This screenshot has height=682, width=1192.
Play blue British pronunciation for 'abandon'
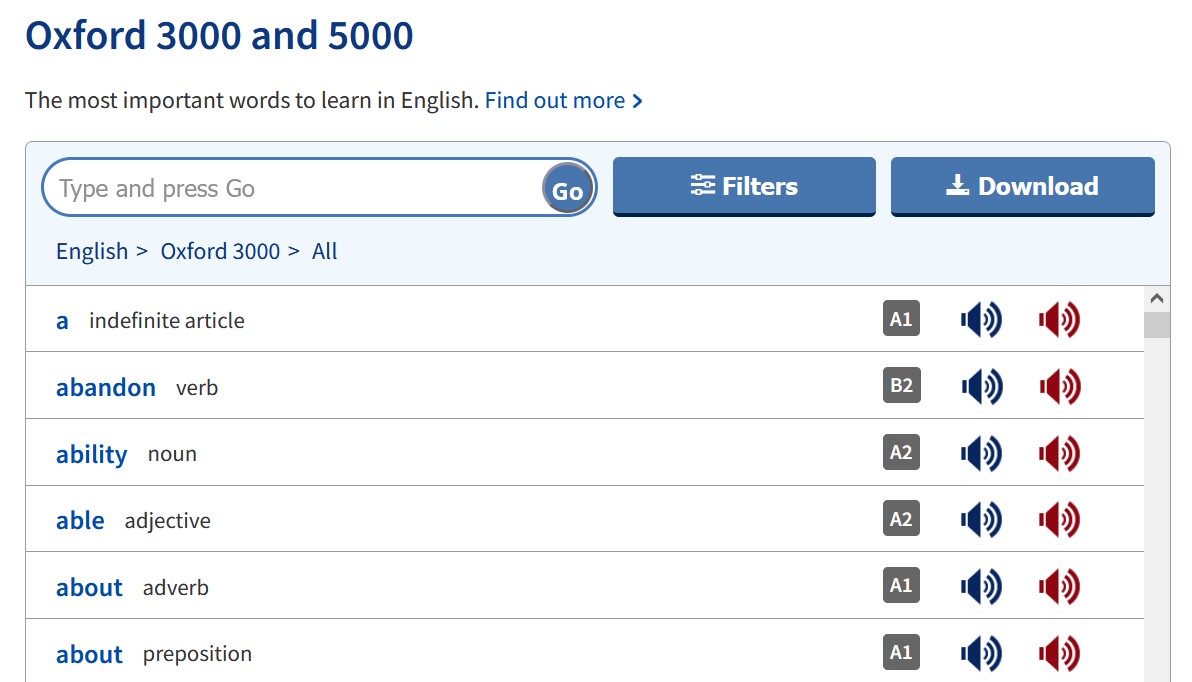coord(980,387)
